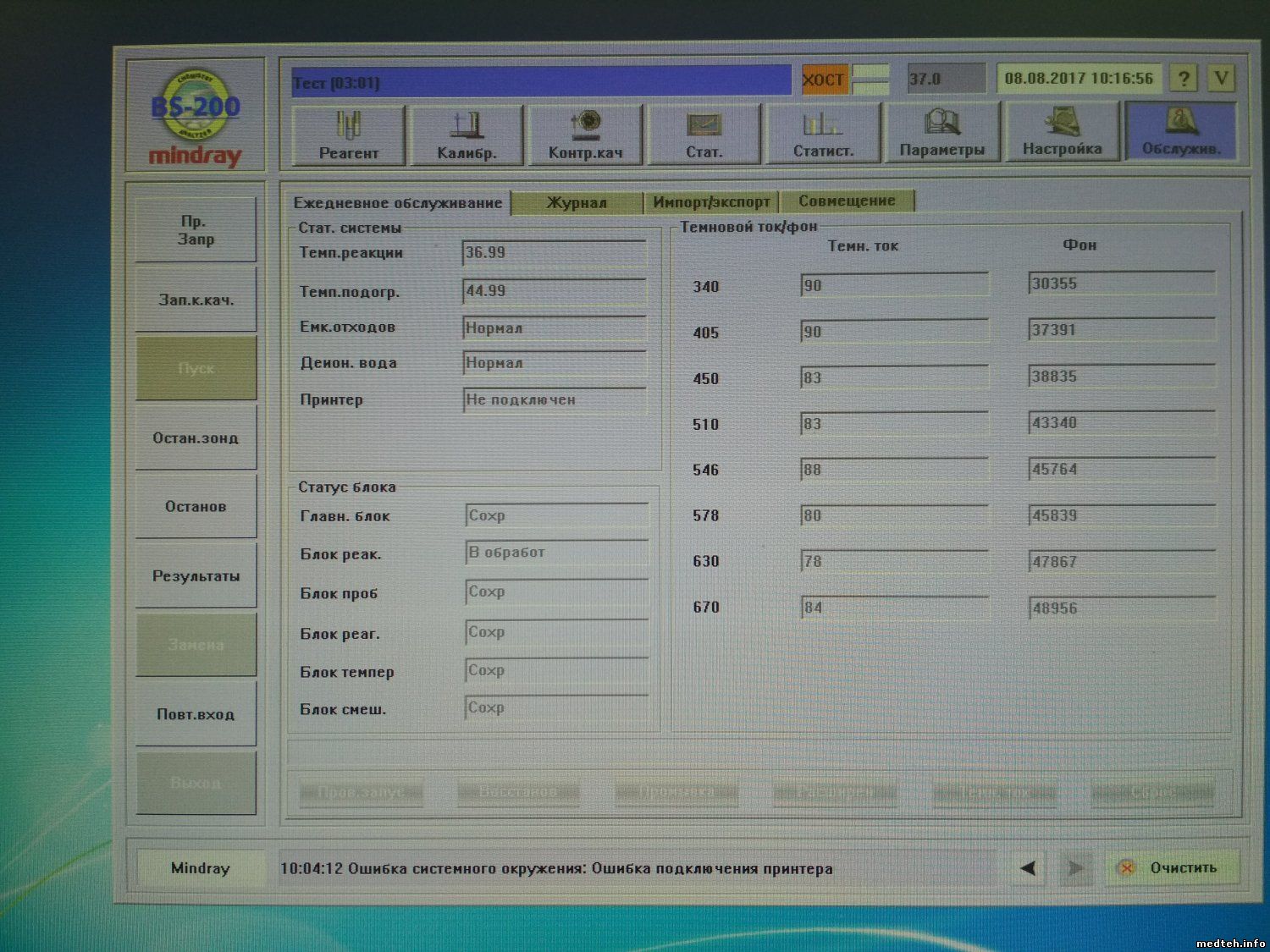Open the Калибр. calibration icon
Screen dimensions: 1270x952
click(467, 134)
